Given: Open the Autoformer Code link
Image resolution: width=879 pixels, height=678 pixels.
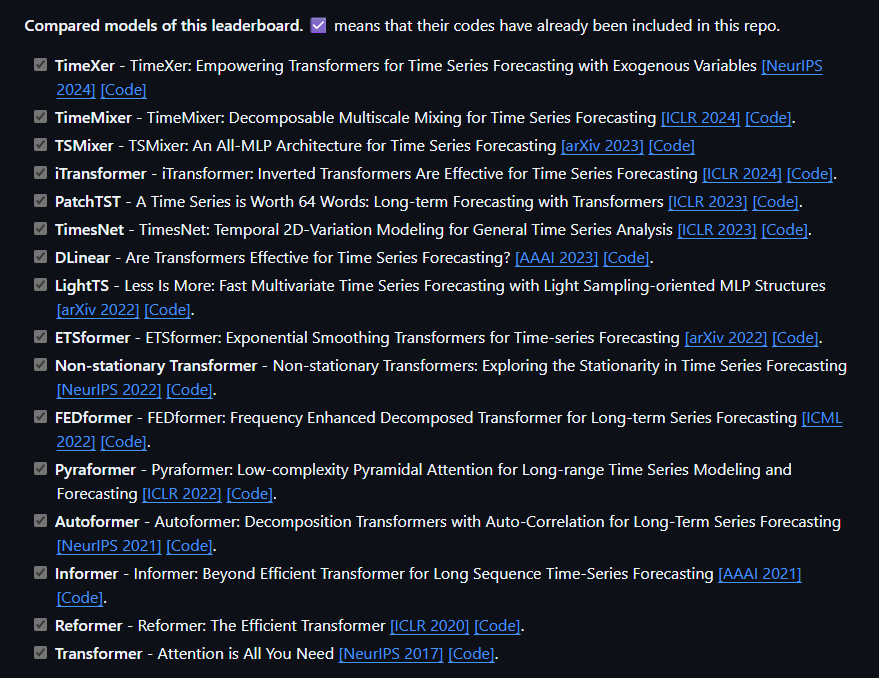Looking at the screenshot, I should [x=189, y=546].
